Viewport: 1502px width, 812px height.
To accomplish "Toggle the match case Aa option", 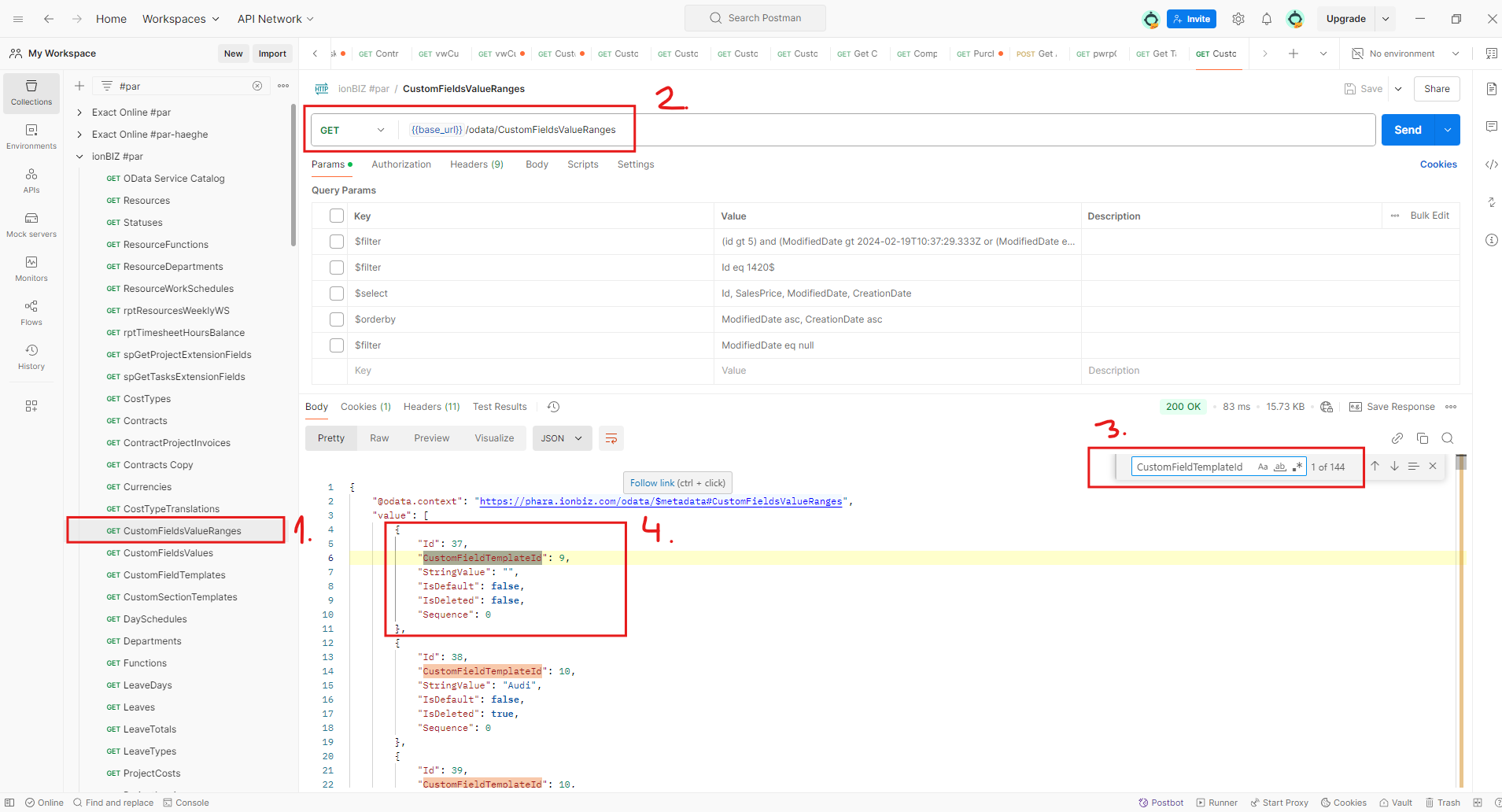I will (1263, 467).
